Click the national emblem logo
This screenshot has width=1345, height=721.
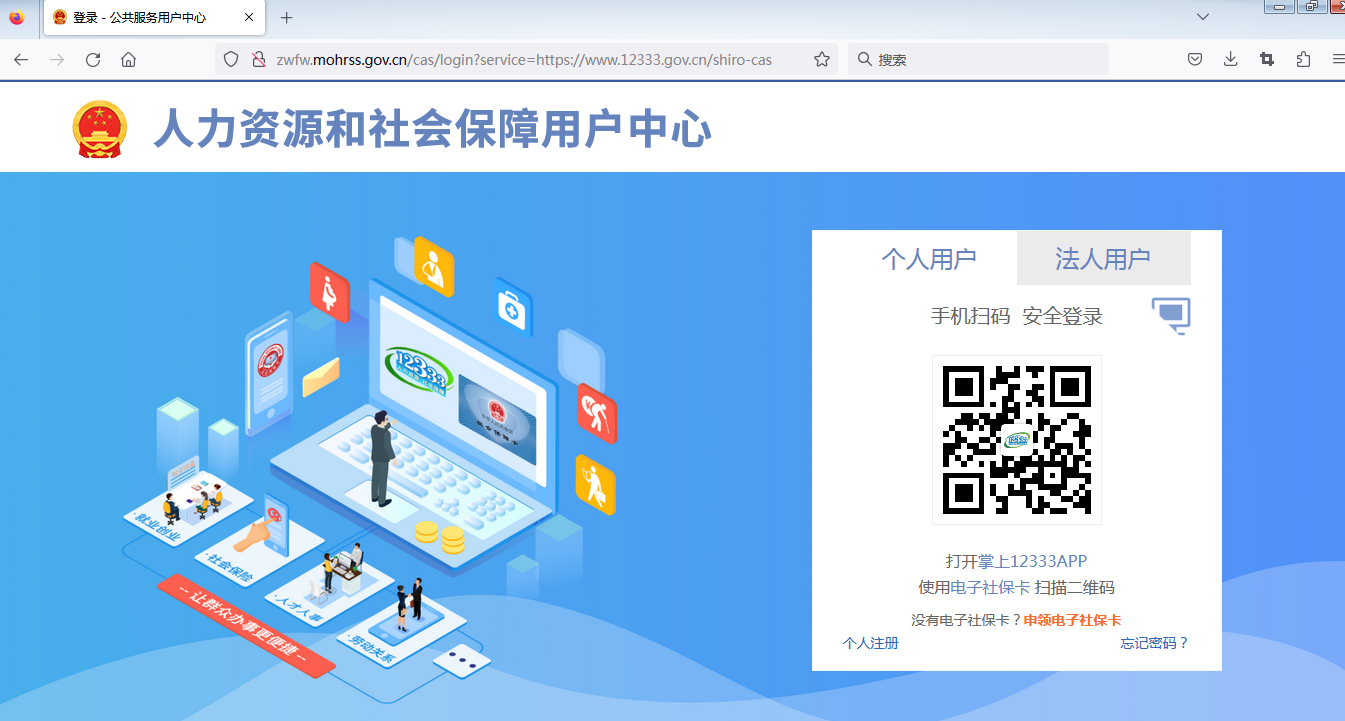click(x=100, y=129)
